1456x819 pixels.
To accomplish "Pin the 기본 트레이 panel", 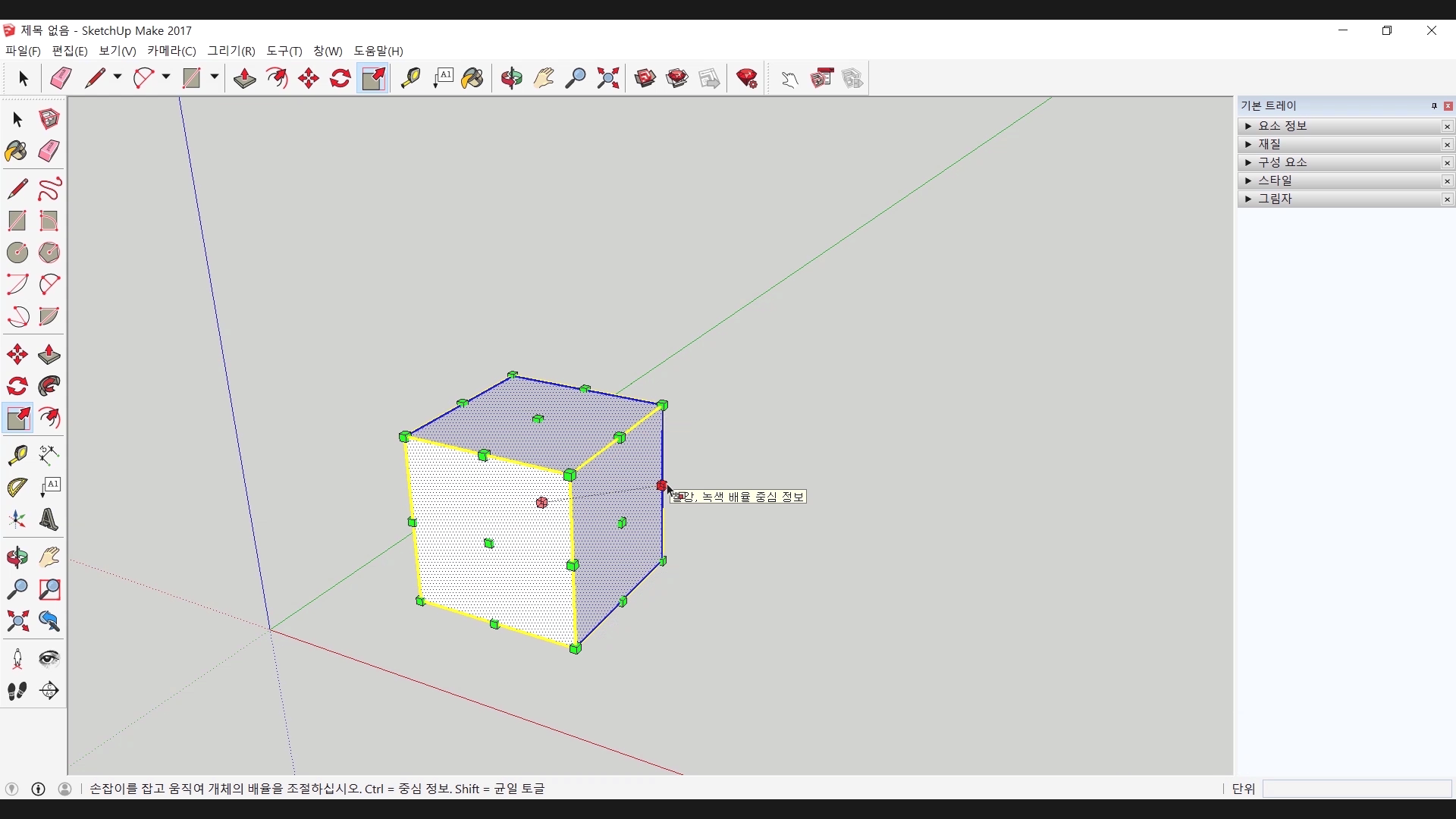I will [x=1433, y=106].
